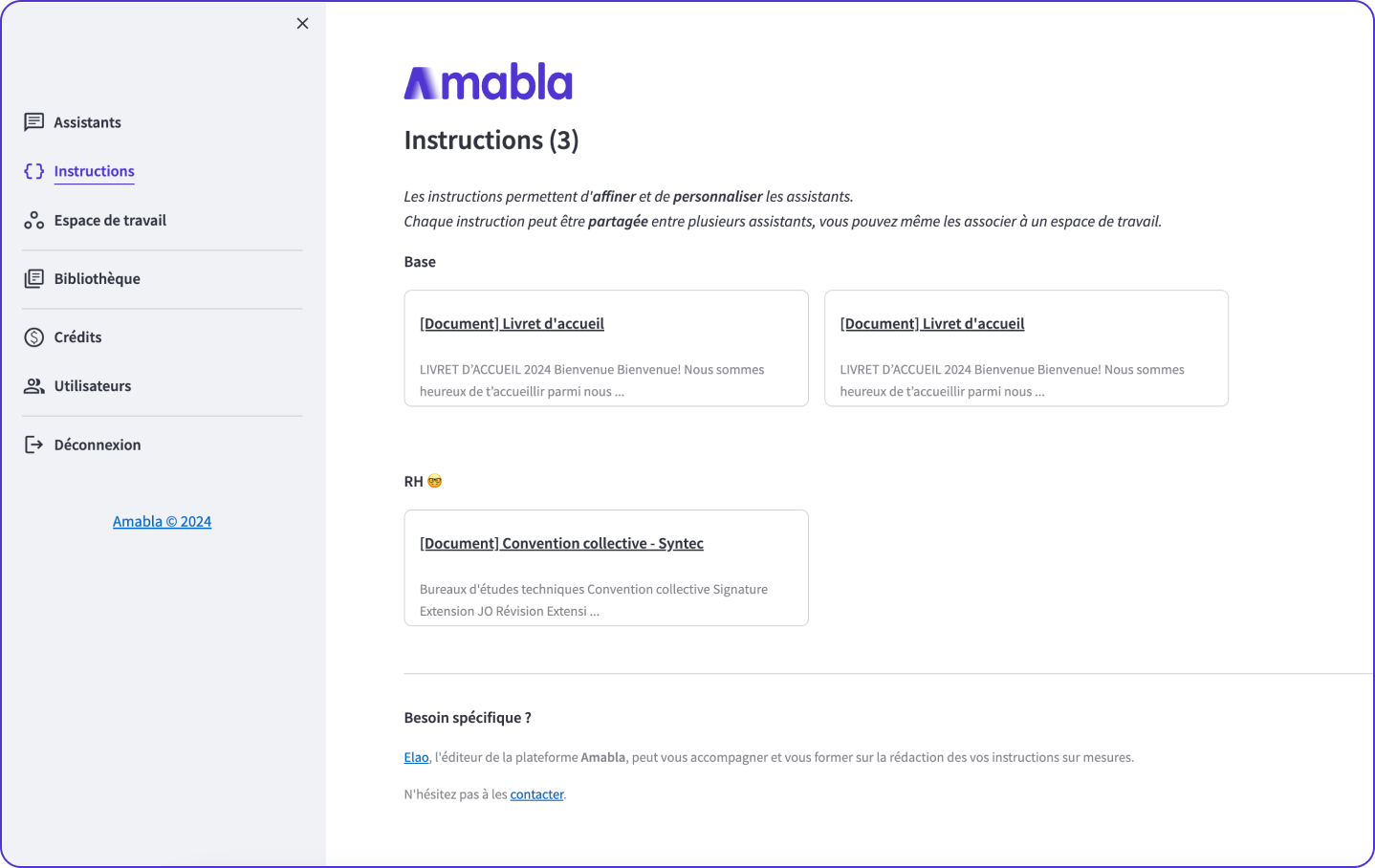Select the Instructions menu label
Screen dimensions: 1375x868
click(95, 171)
